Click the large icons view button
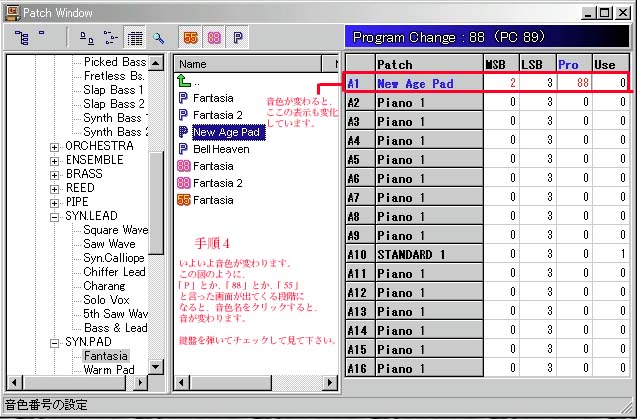 click(87, 38)
